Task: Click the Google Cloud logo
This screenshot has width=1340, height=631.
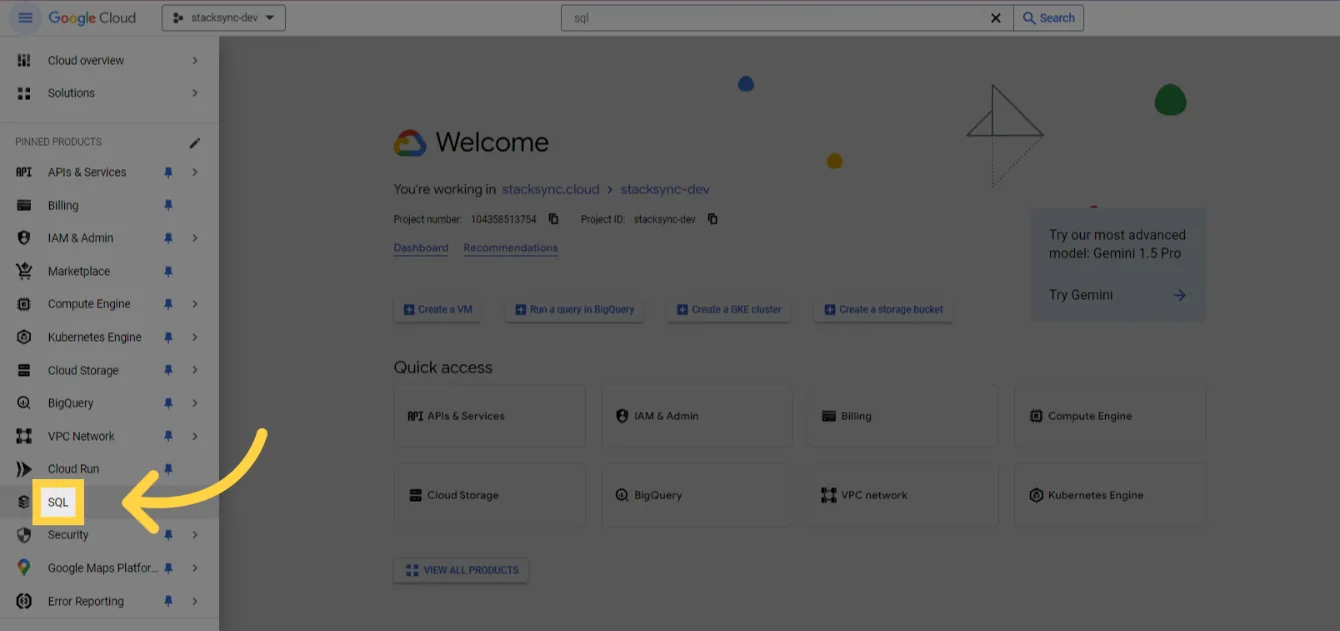Action: coord(92,18)
